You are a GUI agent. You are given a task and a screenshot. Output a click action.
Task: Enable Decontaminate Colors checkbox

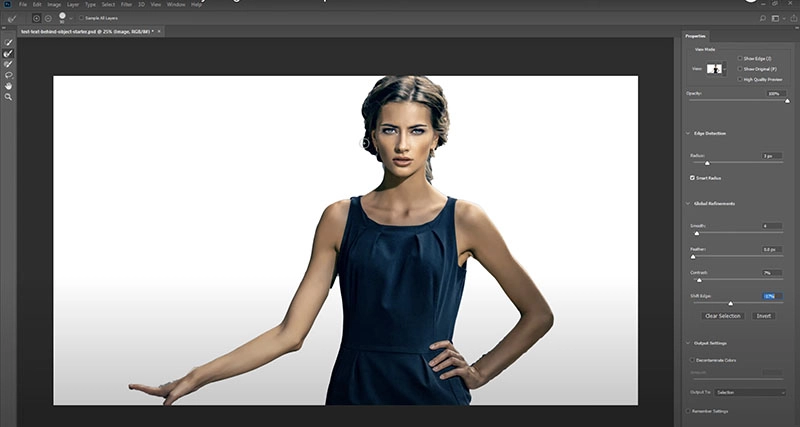pos(692,360)
